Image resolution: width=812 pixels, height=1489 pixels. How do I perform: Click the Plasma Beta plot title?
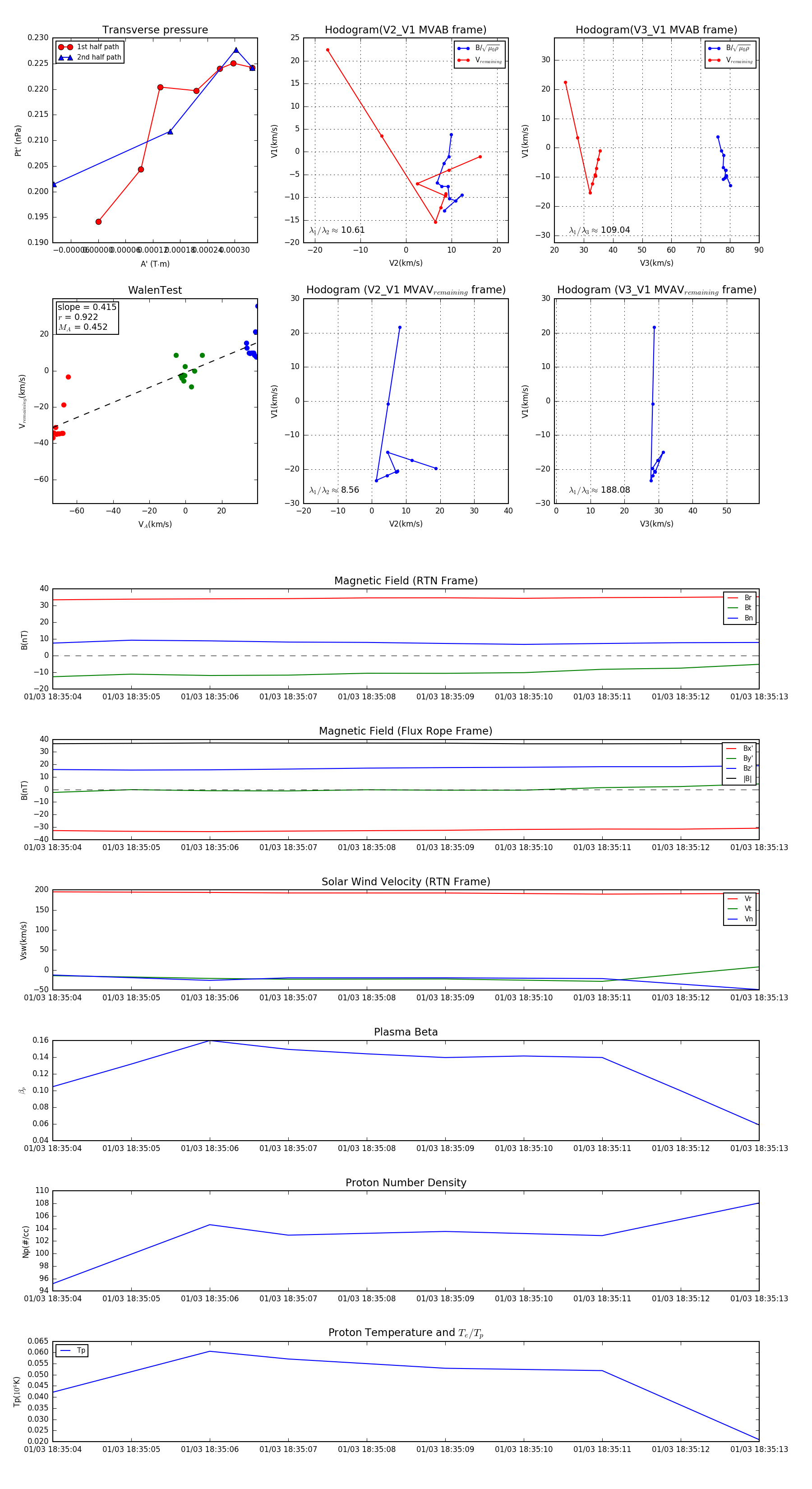click(406, 1032)
